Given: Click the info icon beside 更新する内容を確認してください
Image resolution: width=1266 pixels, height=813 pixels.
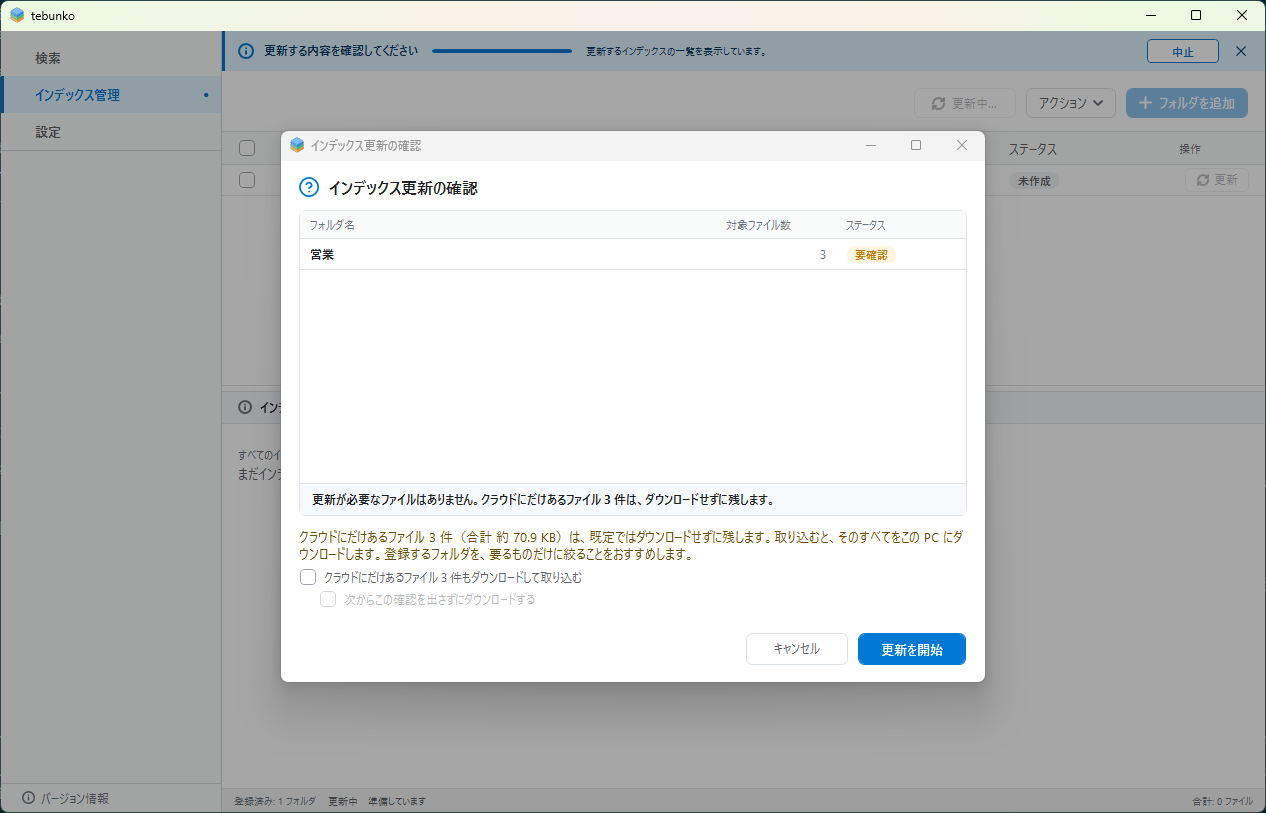Looking at the screenshot, I should (246, 51).
